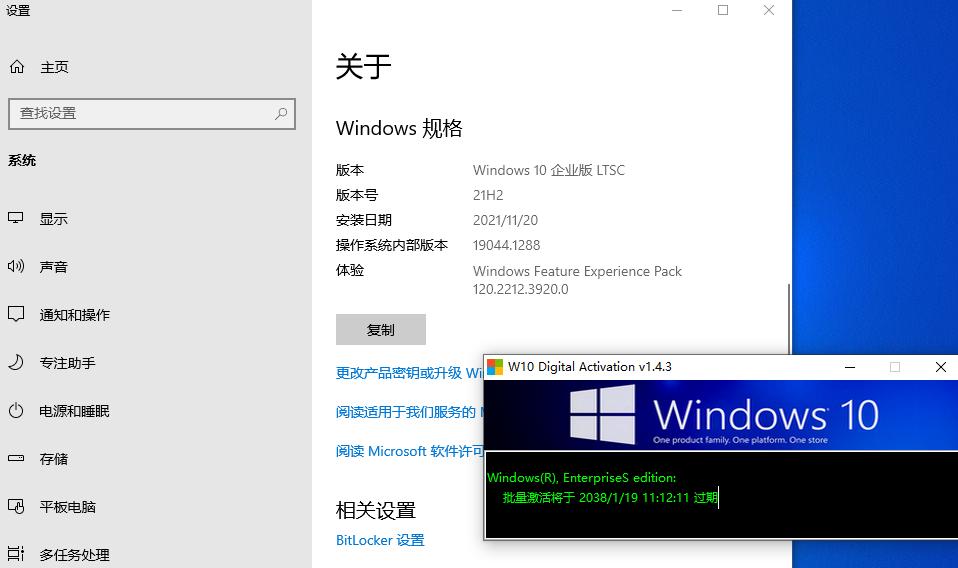Image resolution: width=958 pixels, height=568 pixels.
Task: Click the 批量激活将于 2038/1/19 expiry line
Action: click(x=610, y=498)
